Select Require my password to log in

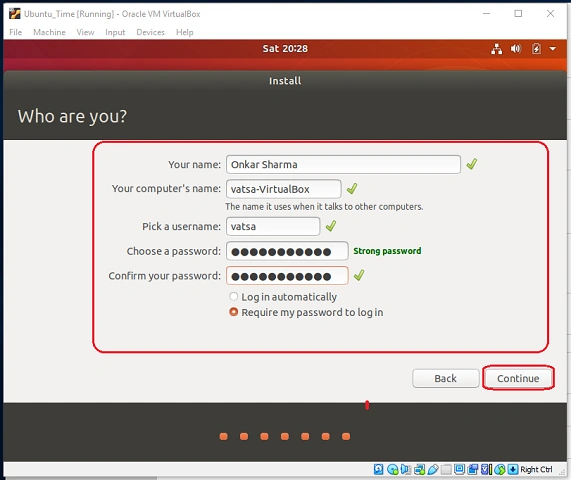click(306, 312)
